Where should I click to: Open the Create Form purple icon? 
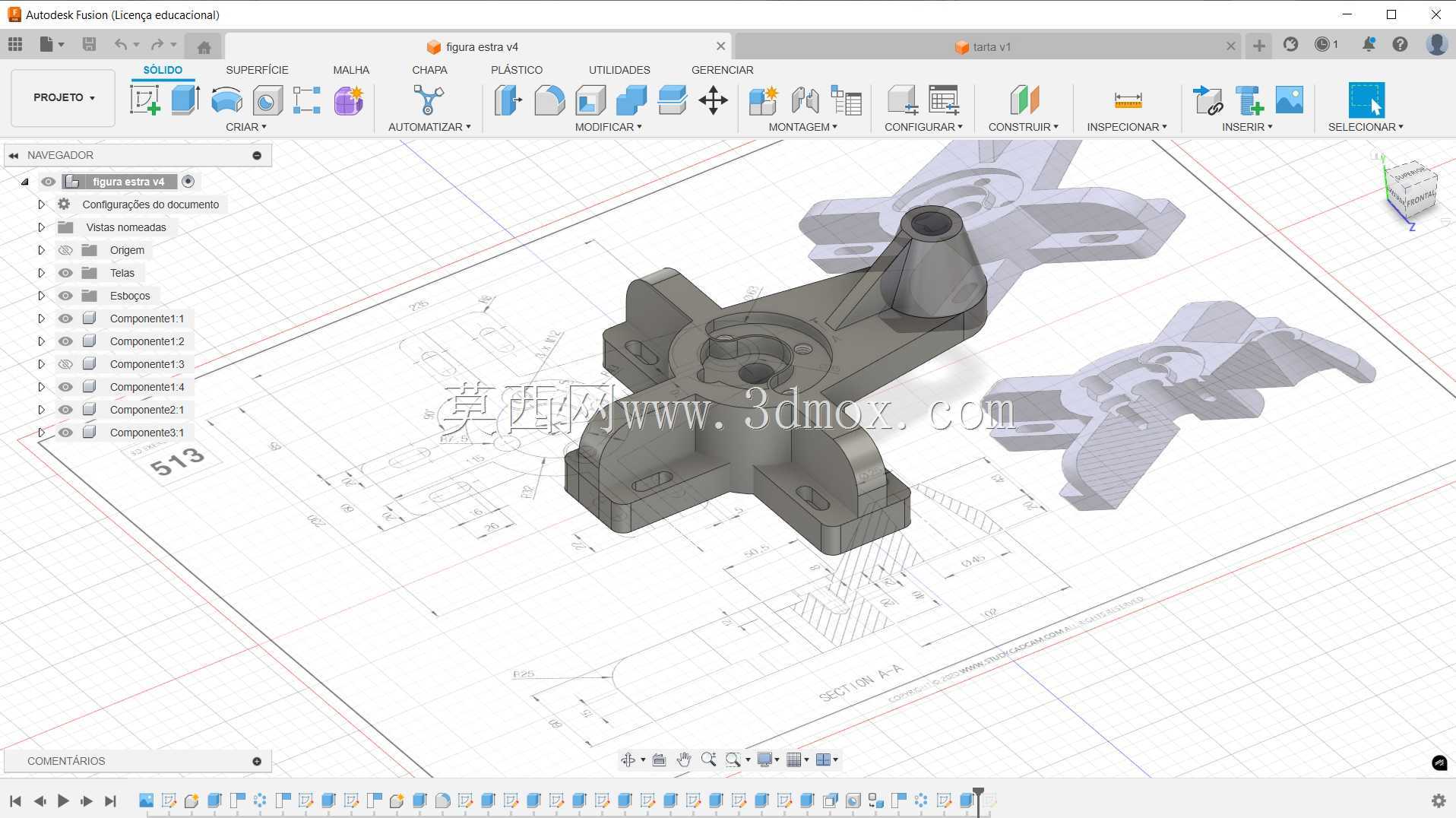(x=349, y=100)
